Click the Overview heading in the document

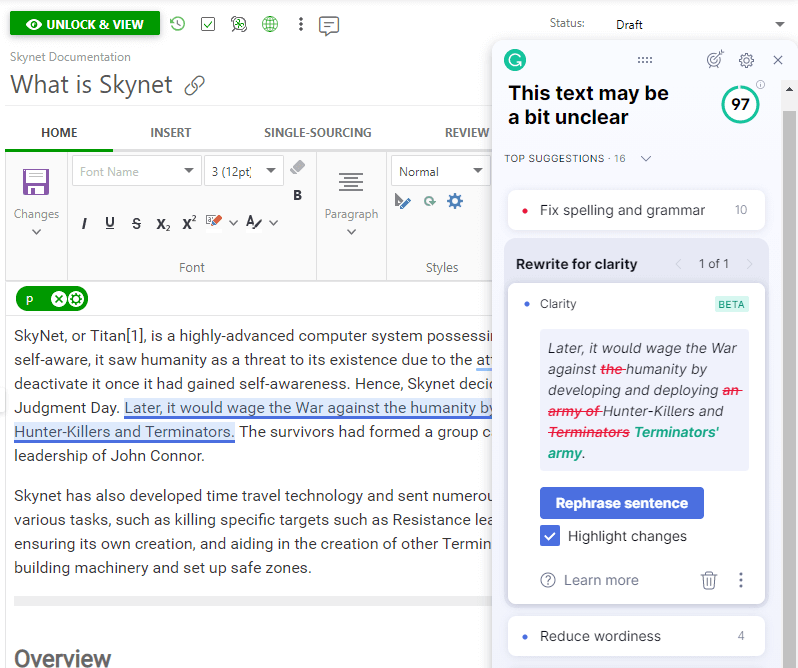click(x=62, y=658)
